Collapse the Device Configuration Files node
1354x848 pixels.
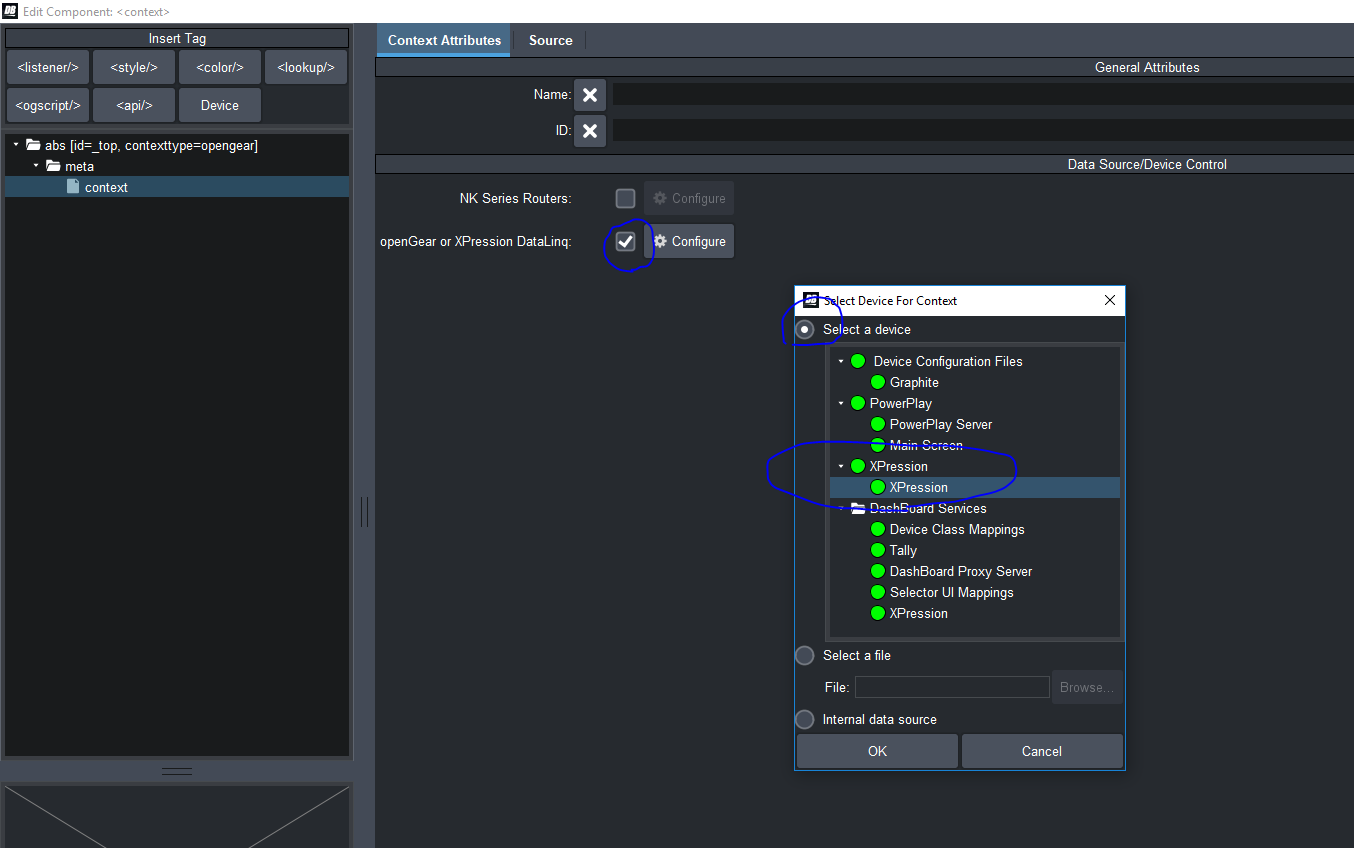[x=841, y=361]
